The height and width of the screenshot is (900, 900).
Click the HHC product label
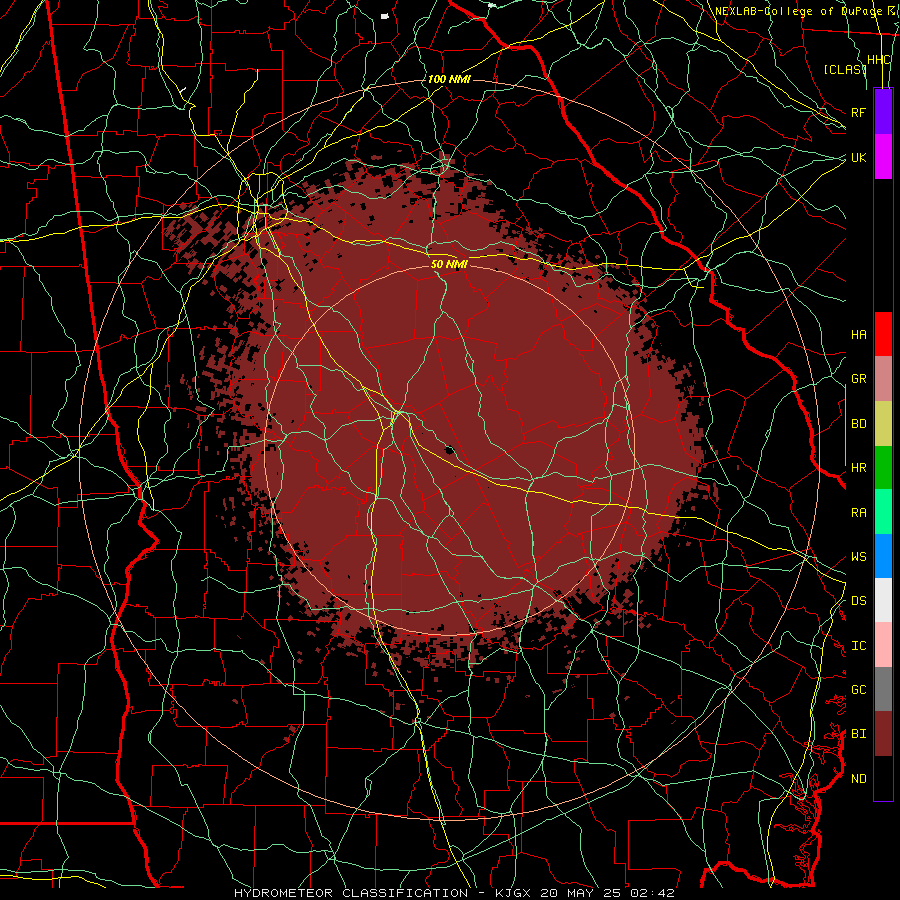(878, 60)
